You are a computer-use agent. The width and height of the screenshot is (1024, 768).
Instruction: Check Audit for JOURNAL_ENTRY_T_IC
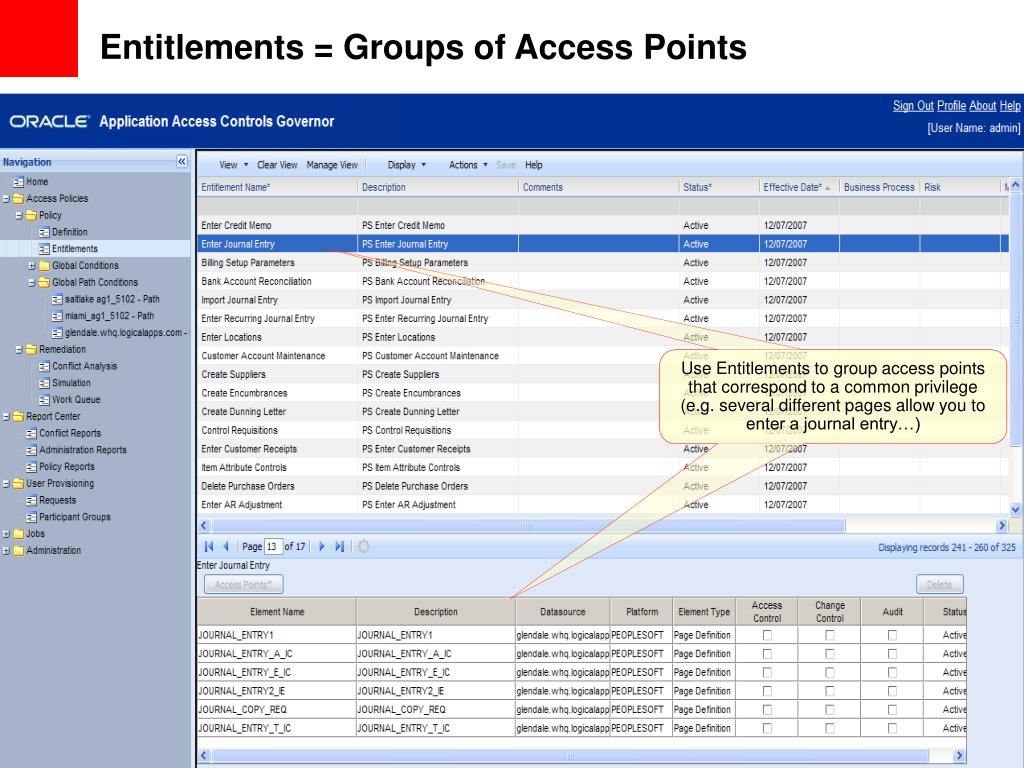[x=892, y=728]
